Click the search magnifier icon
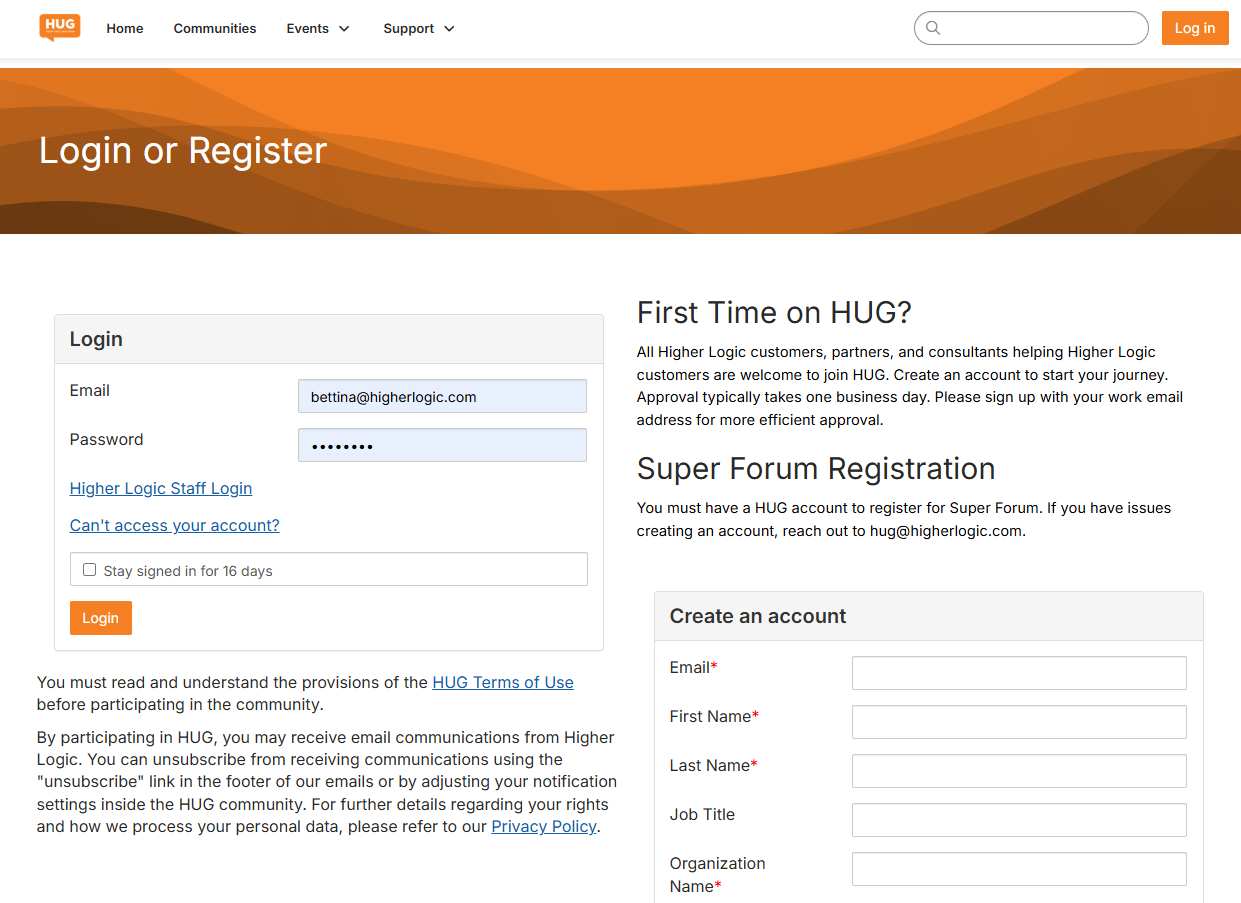 [x=933, y=28]
